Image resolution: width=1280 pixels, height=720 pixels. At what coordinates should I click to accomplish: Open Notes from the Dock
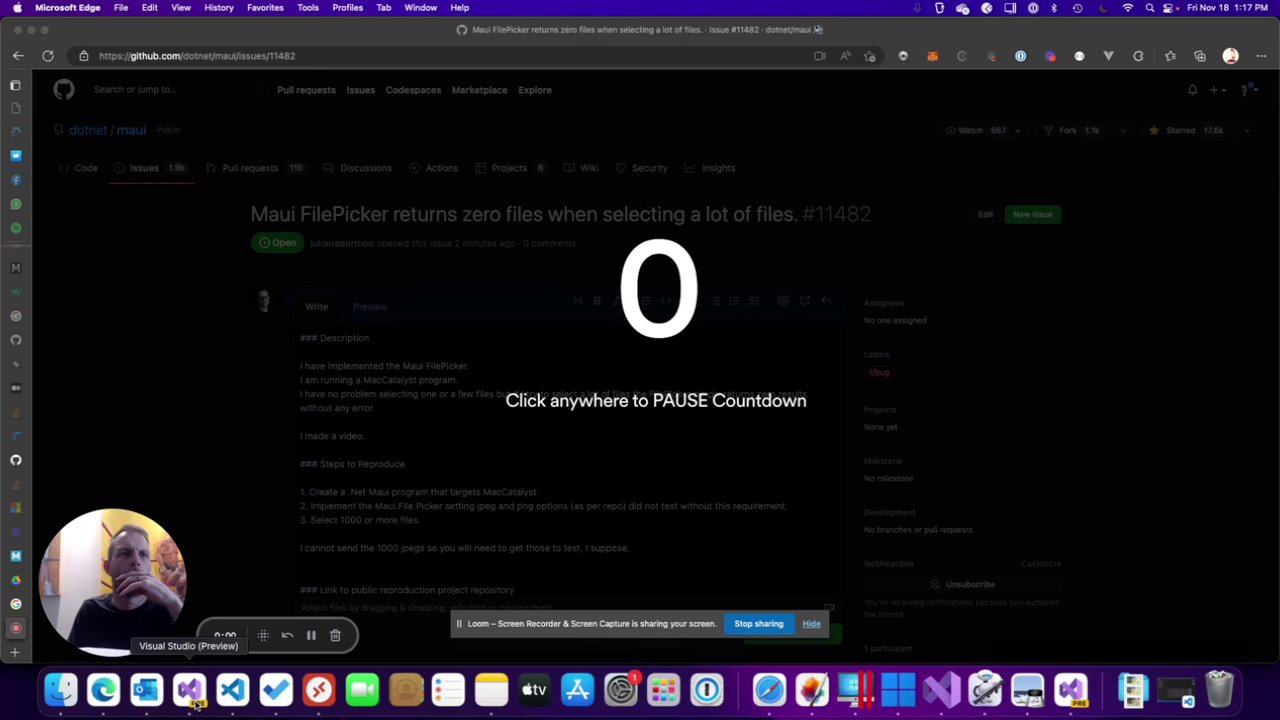point(491,690)
